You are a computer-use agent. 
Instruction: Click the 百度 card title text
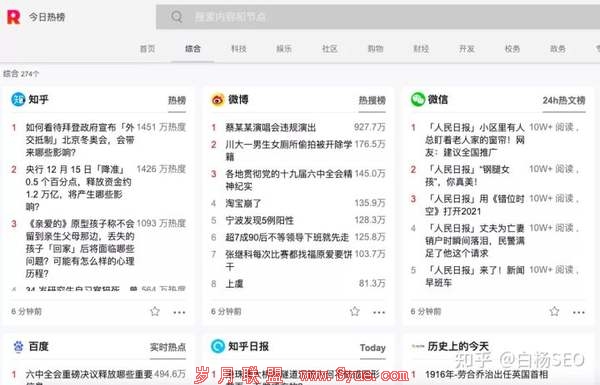(x=38, y=347)
